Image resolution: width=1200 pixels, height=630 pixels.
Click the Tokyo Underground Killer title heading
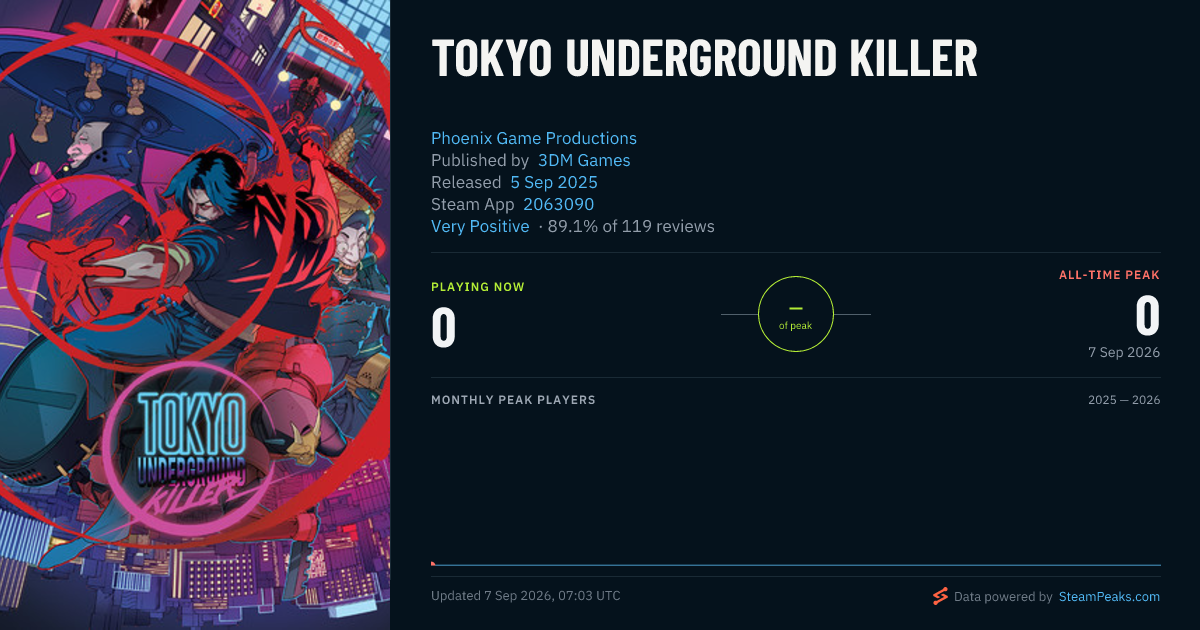point(704,60)
